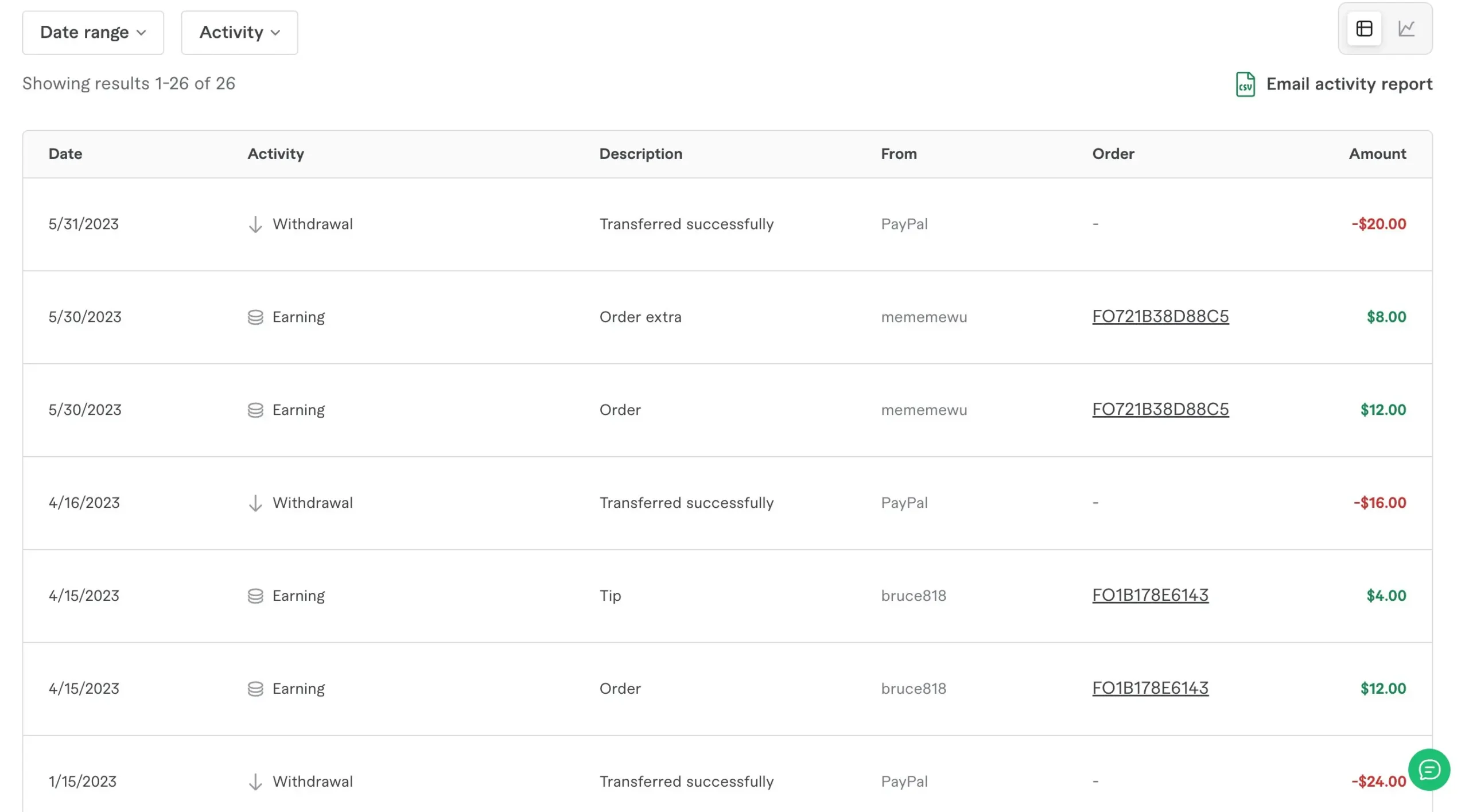Open the Date range dropdown
The image size is (1469, 812).
click(x=93, y=32)
